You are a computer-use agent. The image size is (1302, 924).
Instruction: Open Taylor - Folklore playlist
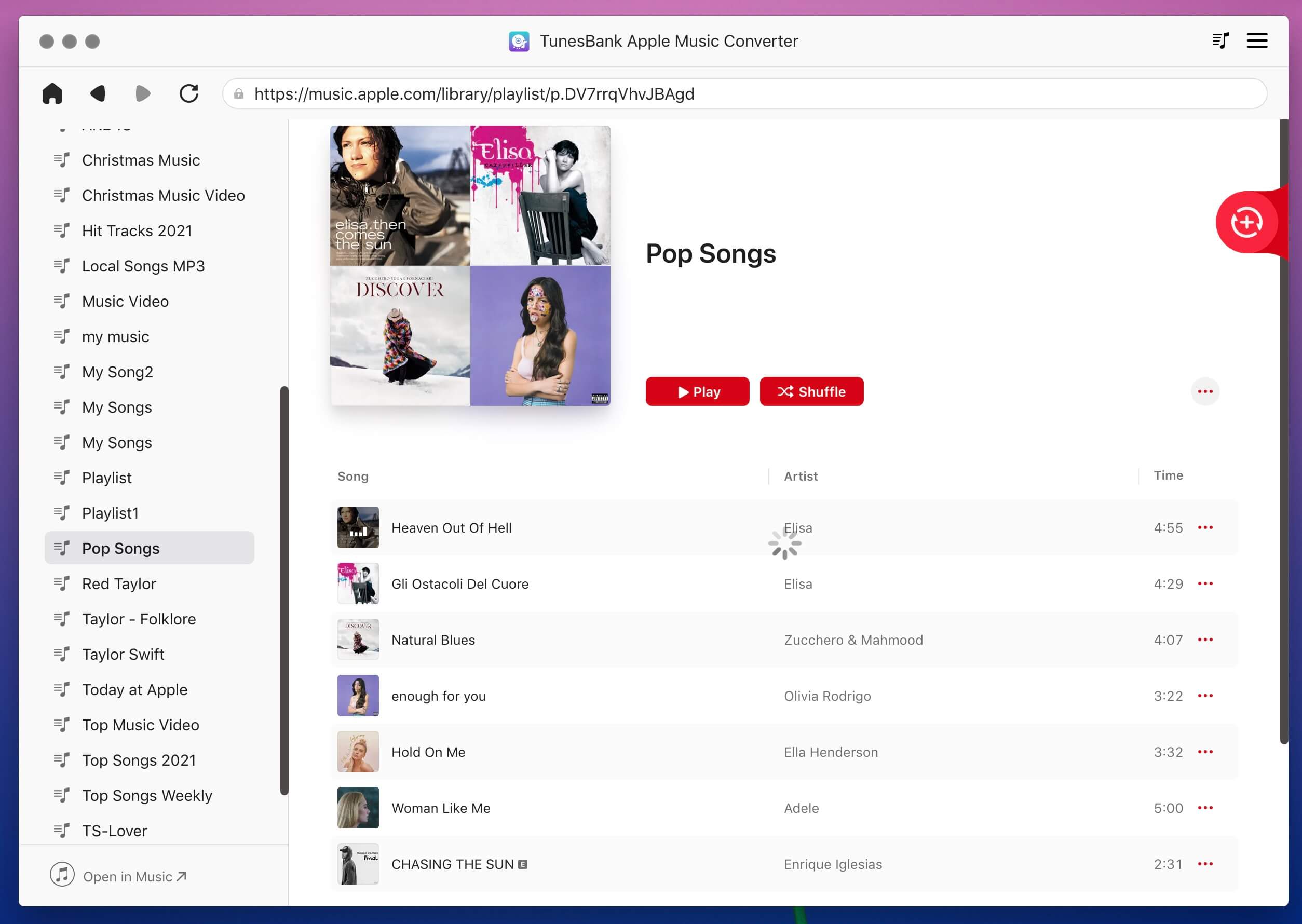(150, 619)
